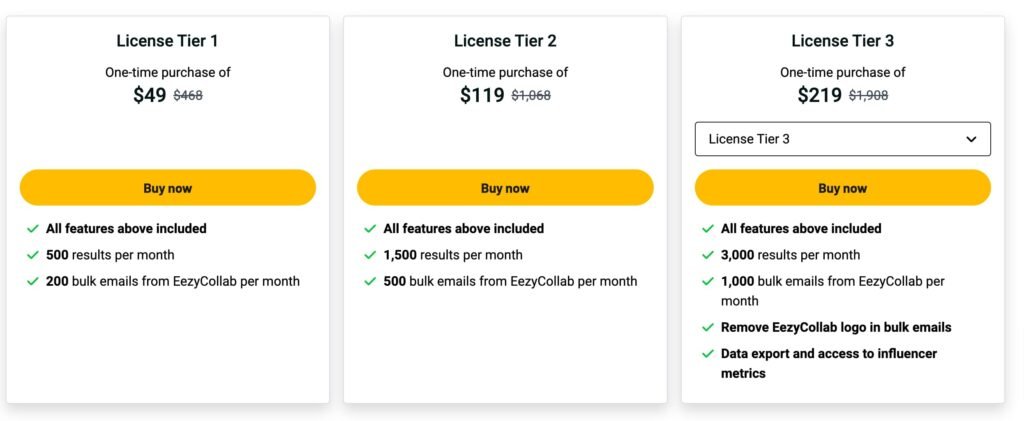Screen dimensions: 1024x421
Task: Click checkmark beside 3,000 results per month
Action: click(708, 255)
